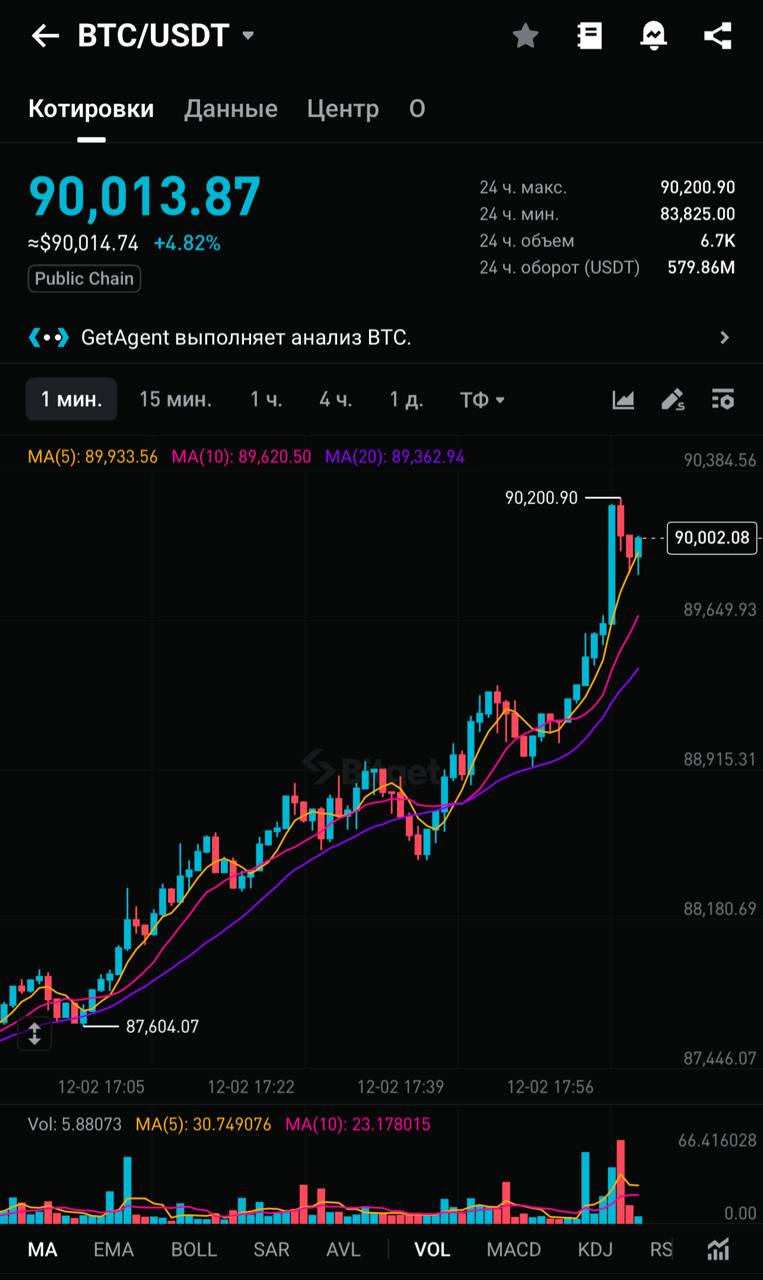The height and width of the screenshot is (1280, 763).
Task: Tap the chart expand vertical arrows icon
Action: coord(34,1034)
